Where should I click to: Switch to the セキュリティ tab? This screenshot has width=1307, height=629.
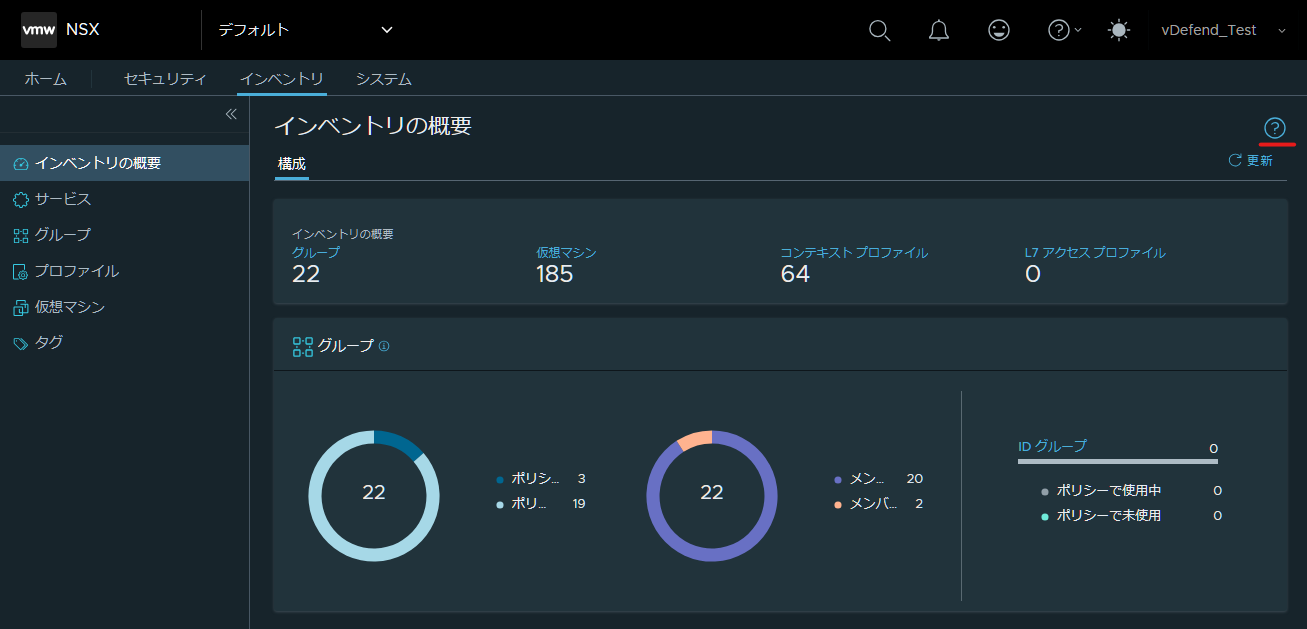tap(165, 79)
